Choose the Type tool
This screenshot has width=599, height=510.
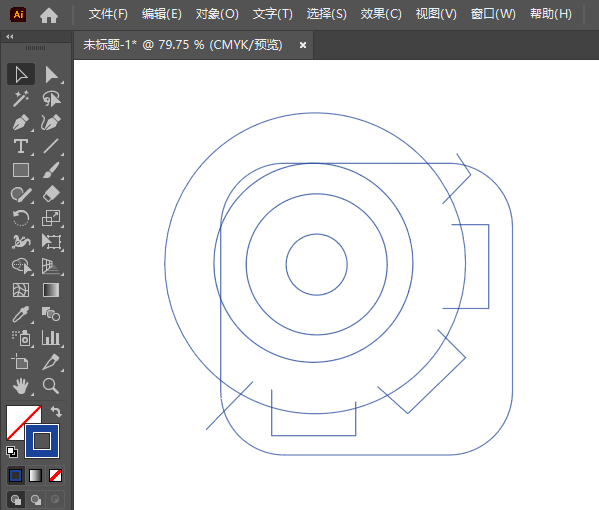coord(21,146)
